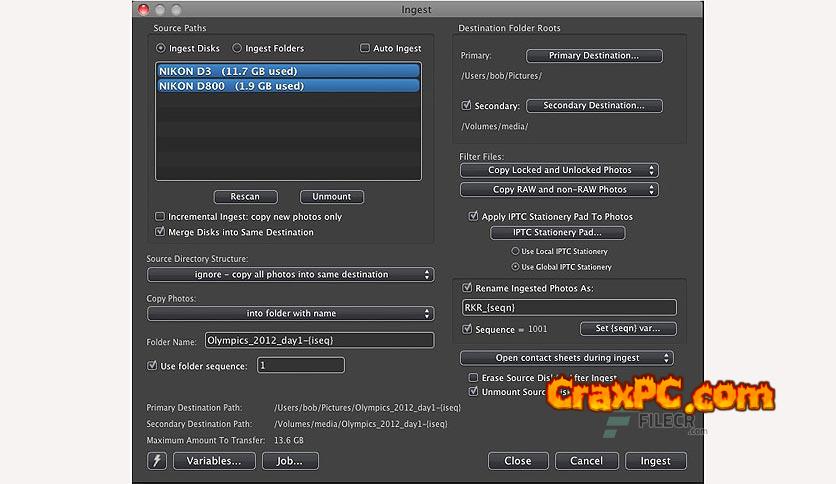Click the Variables button

[214, 461]
